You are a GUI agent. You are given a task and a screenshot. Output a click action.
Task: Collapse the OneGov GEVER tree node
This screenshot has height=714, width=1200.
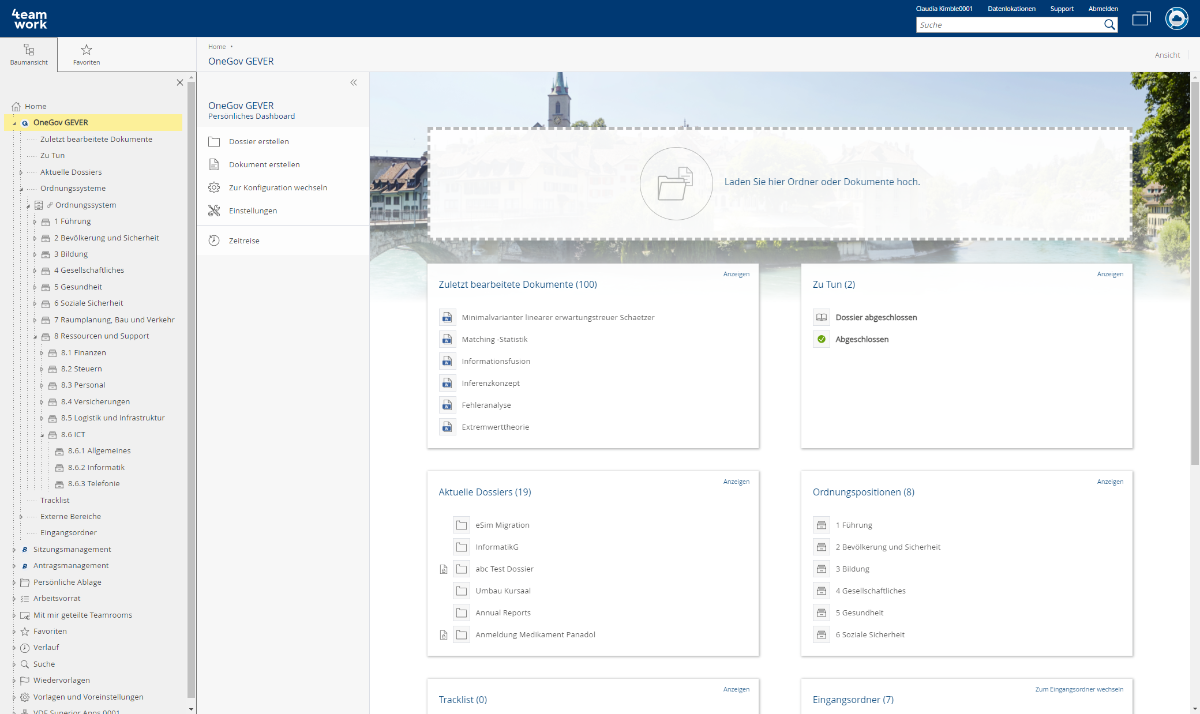pos(15,123)
